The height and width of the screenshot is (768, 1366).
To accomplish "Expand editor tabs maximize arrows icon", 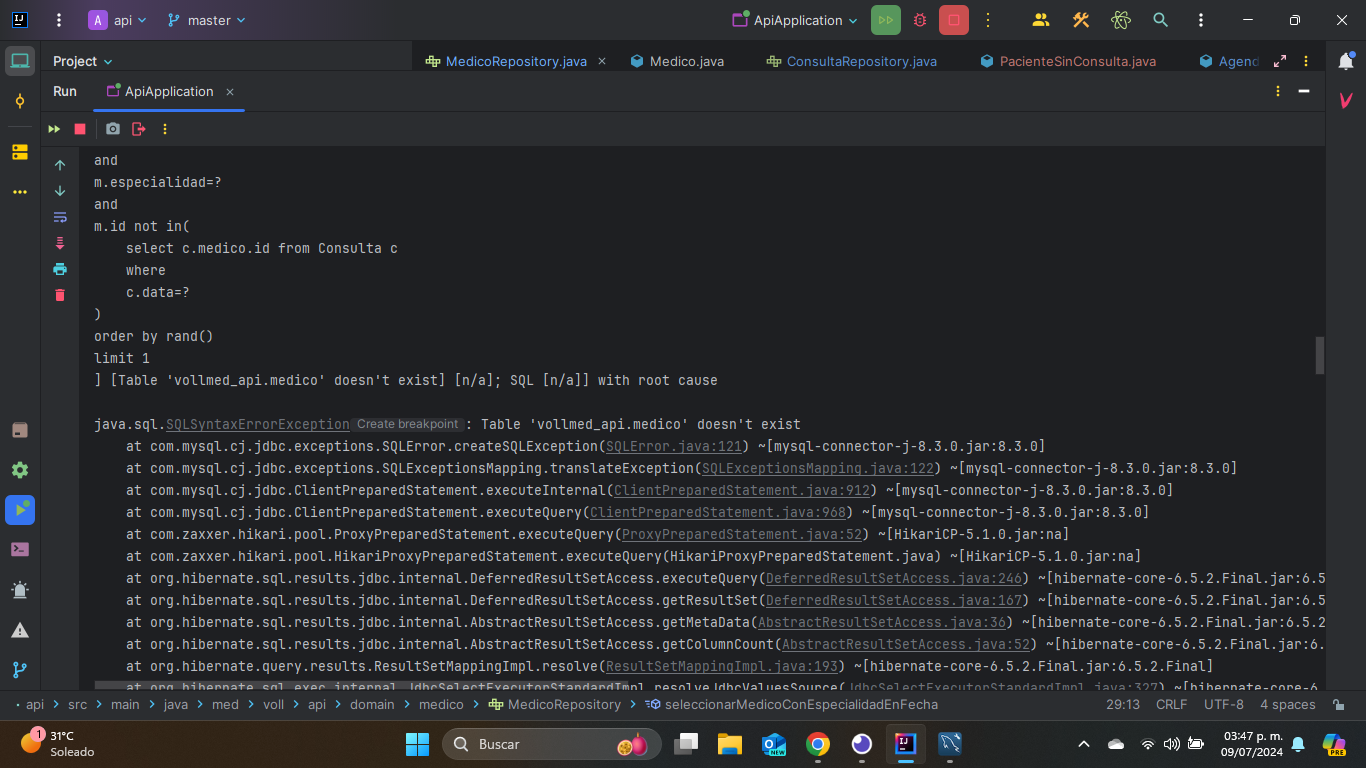I will click(x=1280, y=61).
